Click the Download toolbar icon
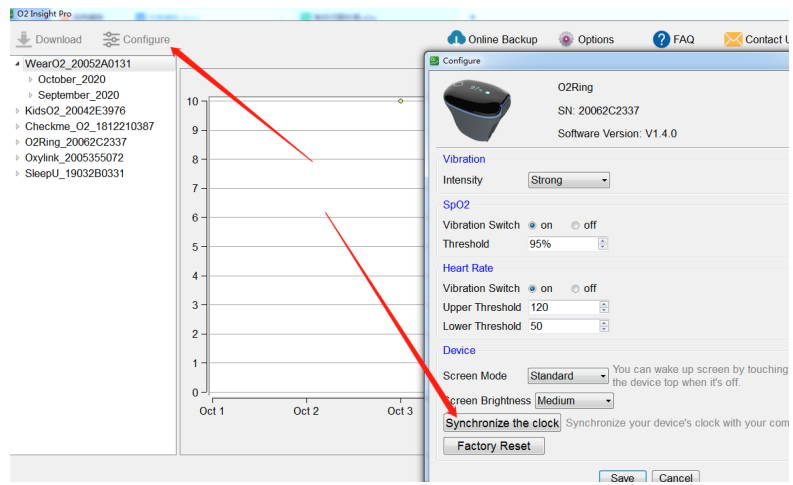 [23, 39]
